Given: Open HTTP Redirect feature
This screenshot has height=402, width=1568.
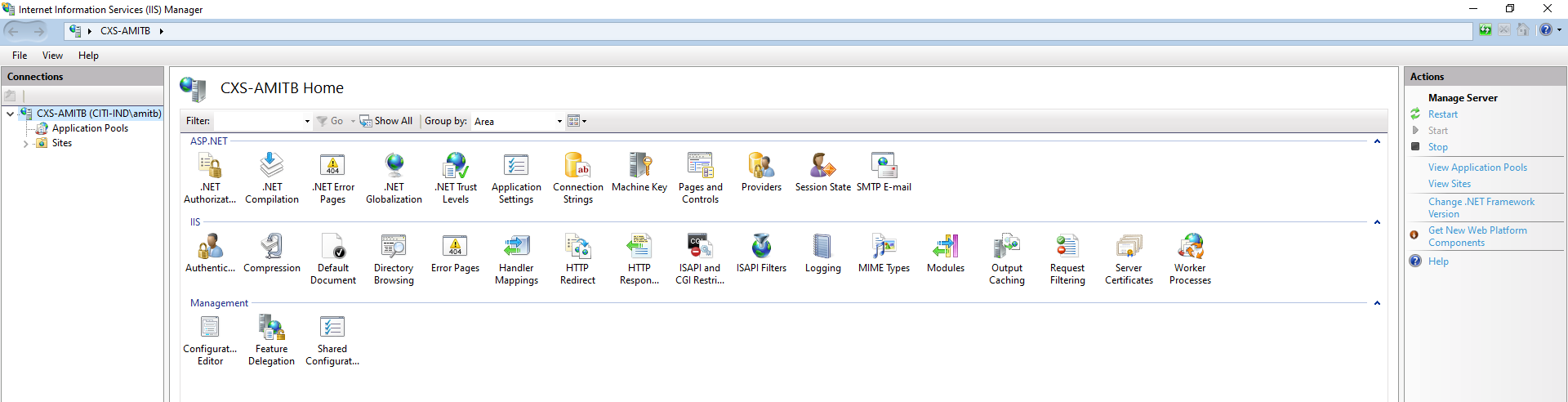Looking at the screenshot, I should click(x=578, y=258).
